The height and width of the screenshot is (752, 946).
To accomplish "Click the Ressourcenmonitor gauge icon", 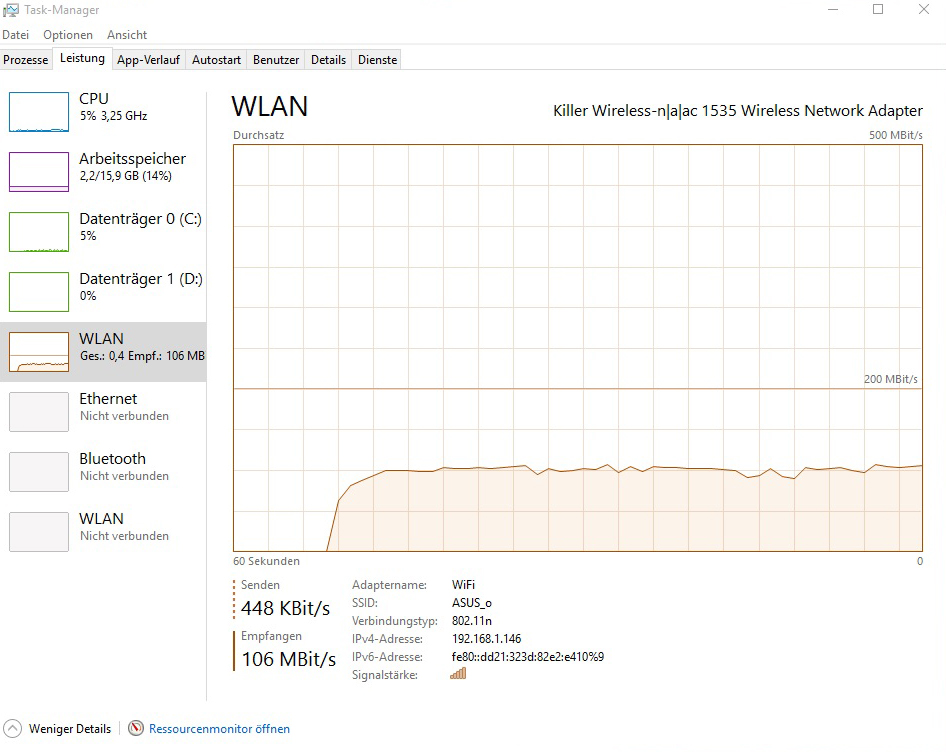I will (136, 728).
